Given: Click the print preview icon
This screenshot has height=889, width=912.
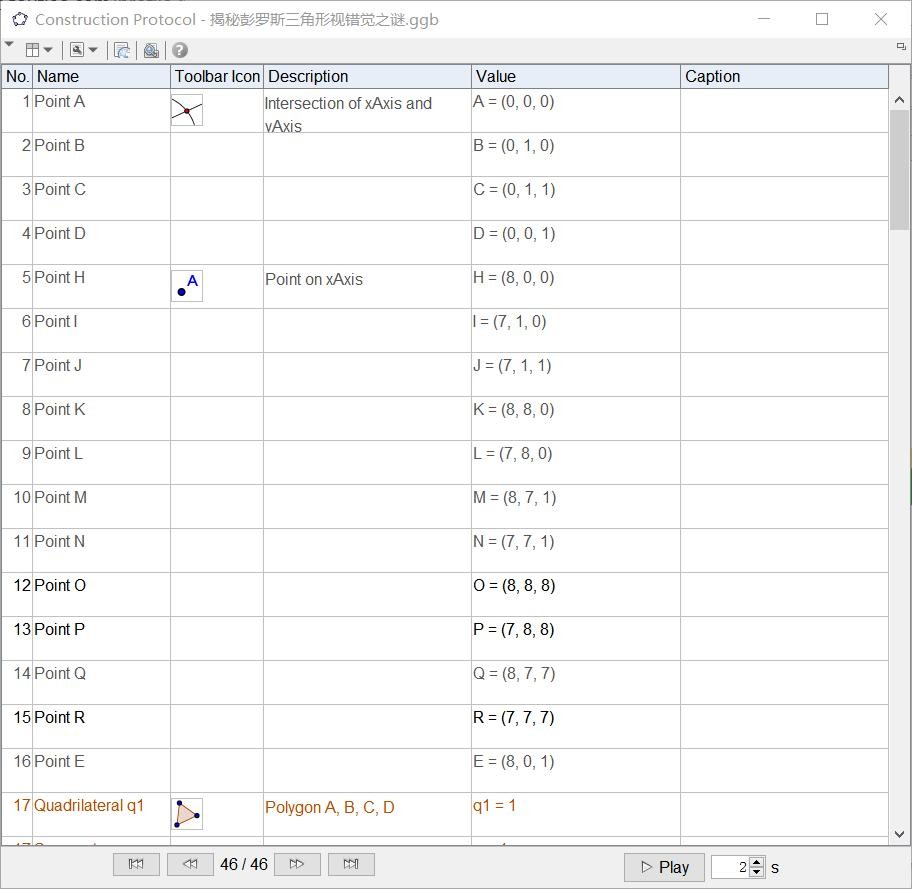Looking at the screenshot, I should [151, 50].
